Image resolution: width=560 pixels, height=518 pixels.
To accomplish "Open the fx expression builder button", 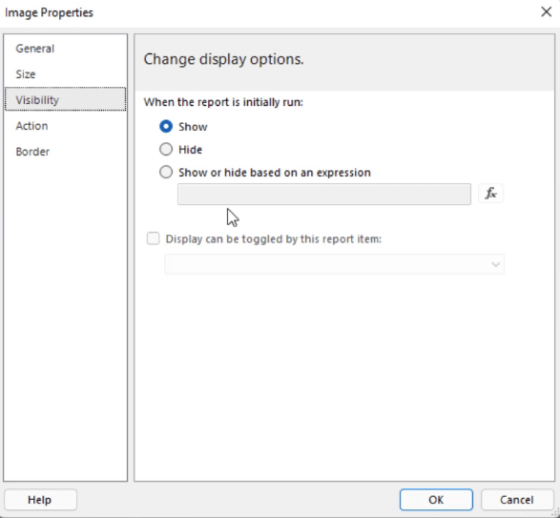I will pos(491,194).
